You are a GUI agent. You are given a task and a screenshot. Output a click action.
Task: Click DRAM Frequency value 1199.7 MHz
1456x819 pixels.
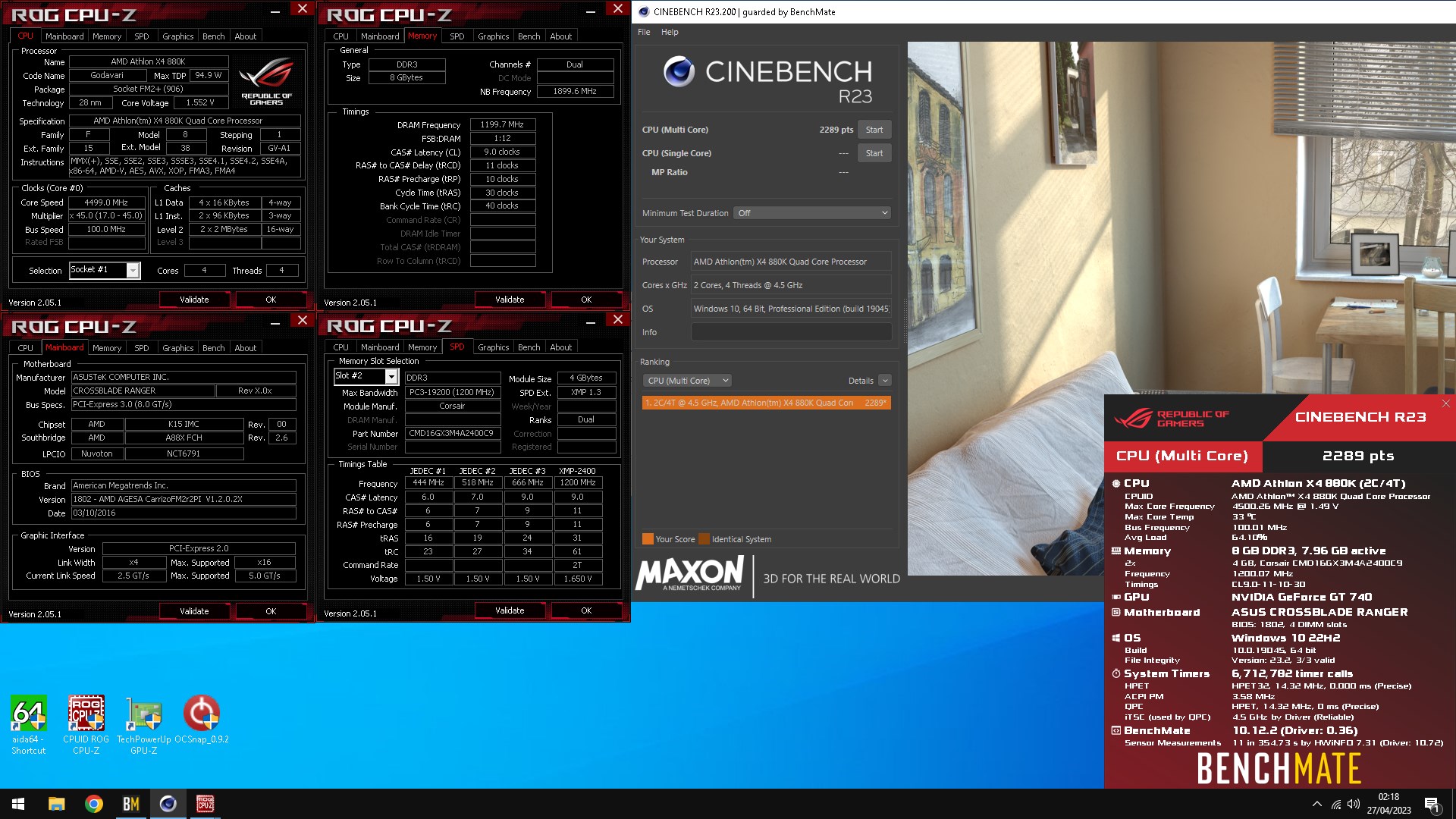coord(502,124)
